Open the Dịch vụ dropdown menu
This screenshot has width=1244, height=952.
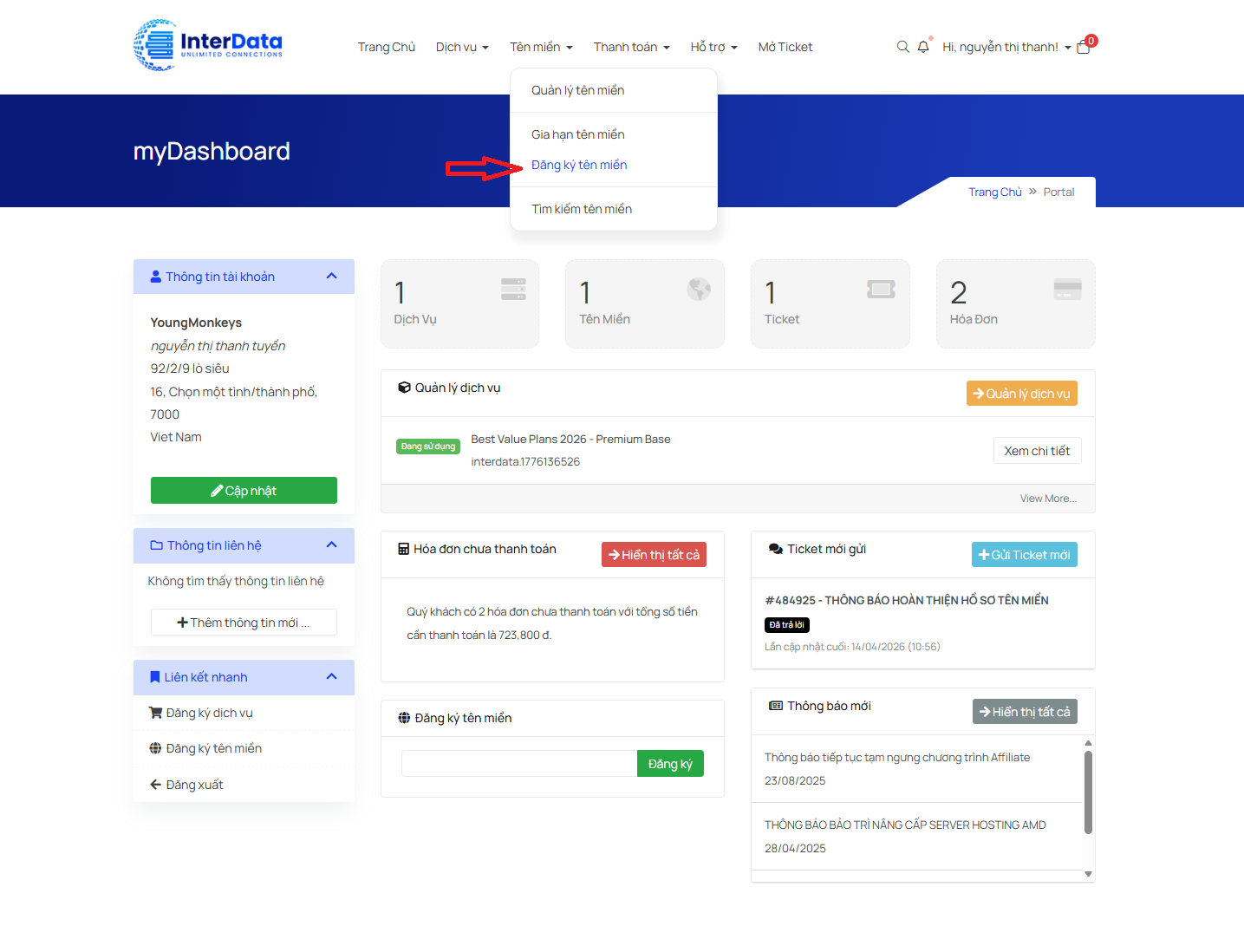click(x=462, y=47)
